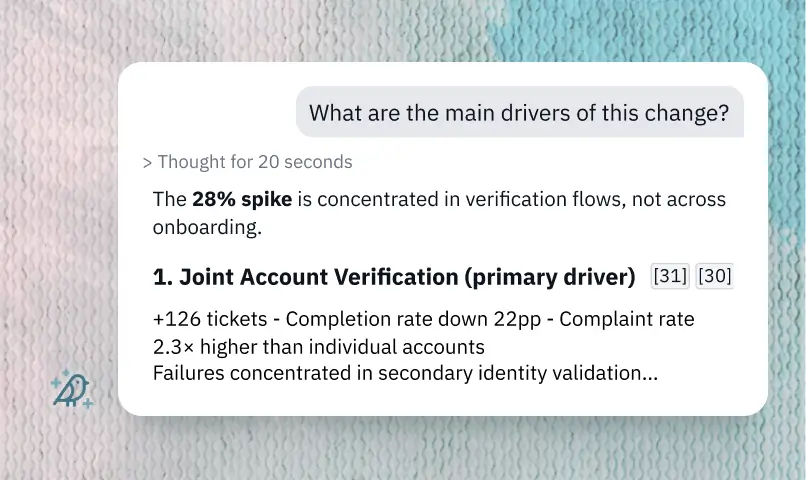806x480 pixels.
Task: Click '2.3× higher than individual accounts' text
Action: click(x=319, y=347)
